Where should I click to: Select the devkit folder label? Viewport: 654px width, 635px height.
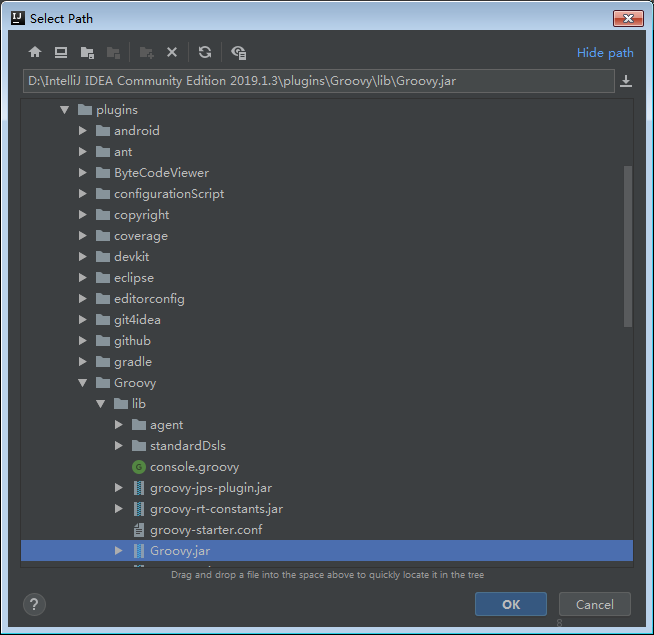131,257
